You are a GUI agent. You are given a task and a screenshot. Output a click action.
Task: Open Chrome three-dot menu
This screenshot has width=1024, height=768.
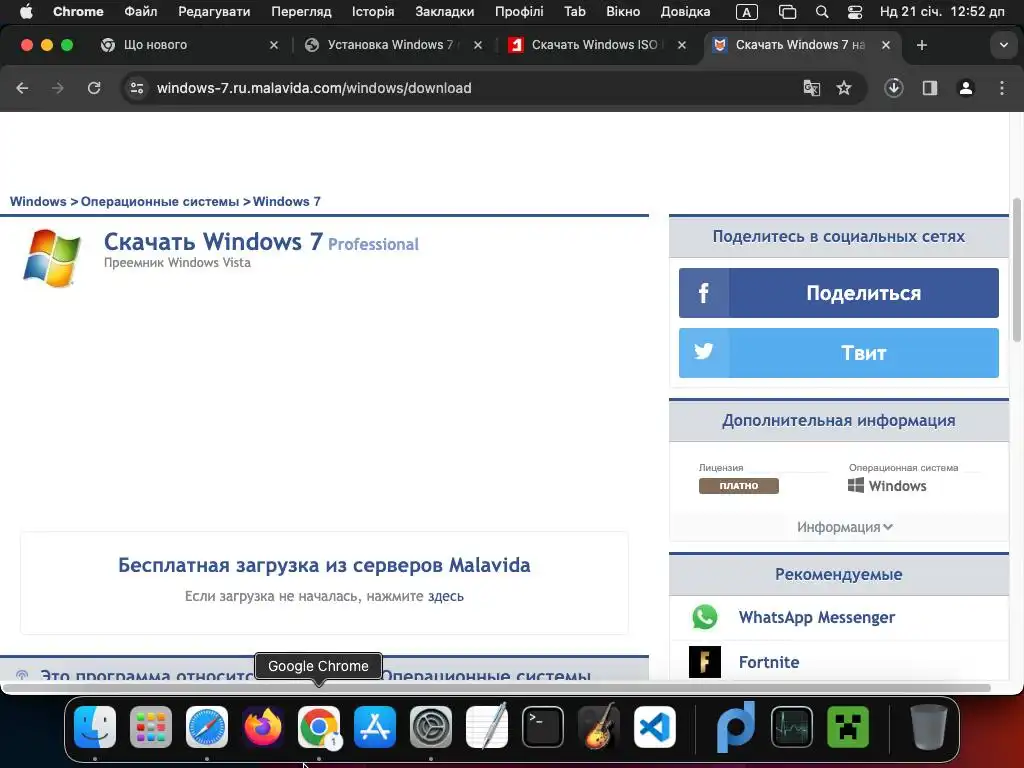[1002, 88]
